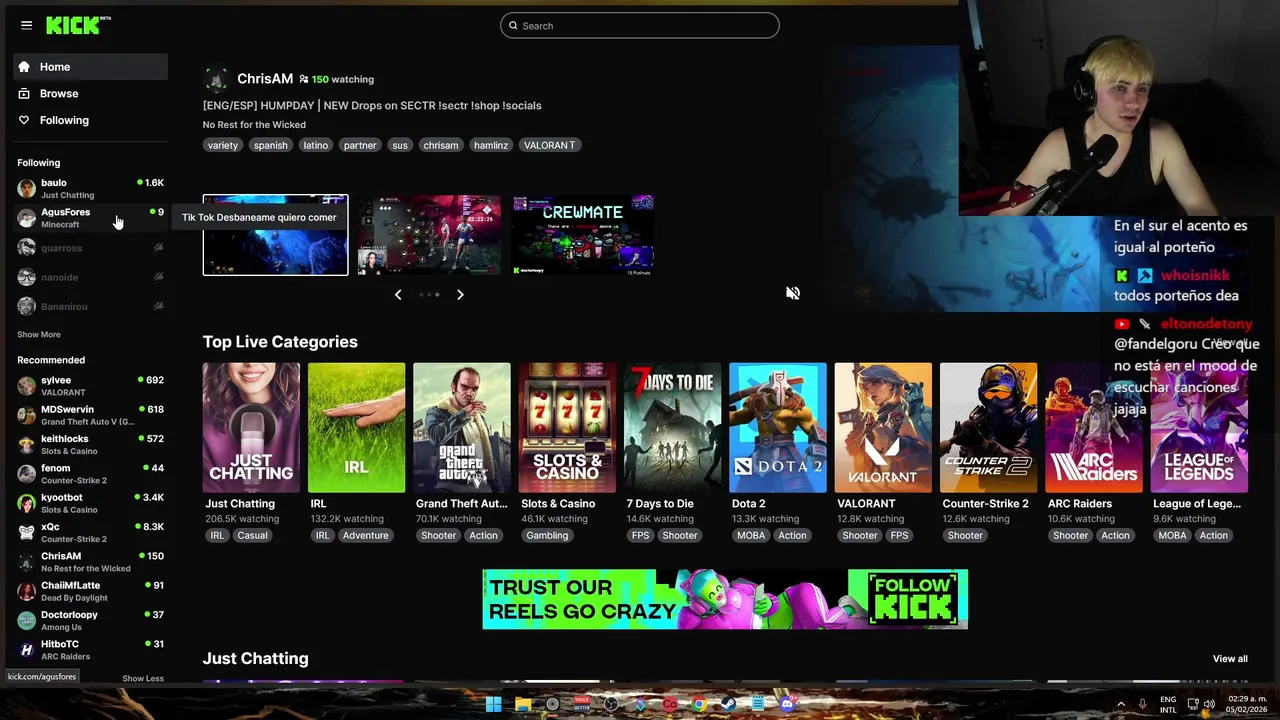Click the Adventure tag under IRL
1280x720 pixels.
point(366,535)
